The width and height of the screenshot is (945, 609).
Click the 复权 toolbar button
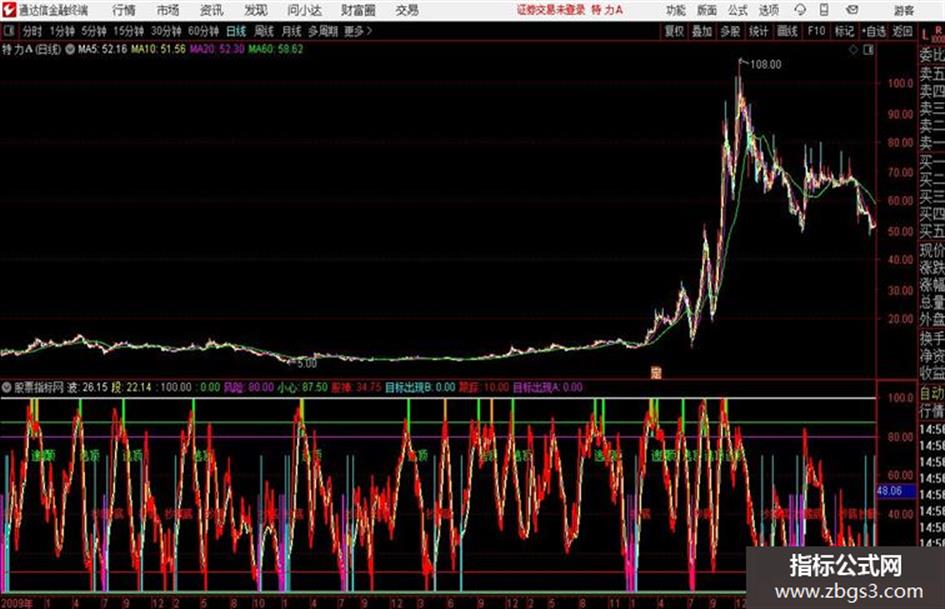[x=674, y=31]
